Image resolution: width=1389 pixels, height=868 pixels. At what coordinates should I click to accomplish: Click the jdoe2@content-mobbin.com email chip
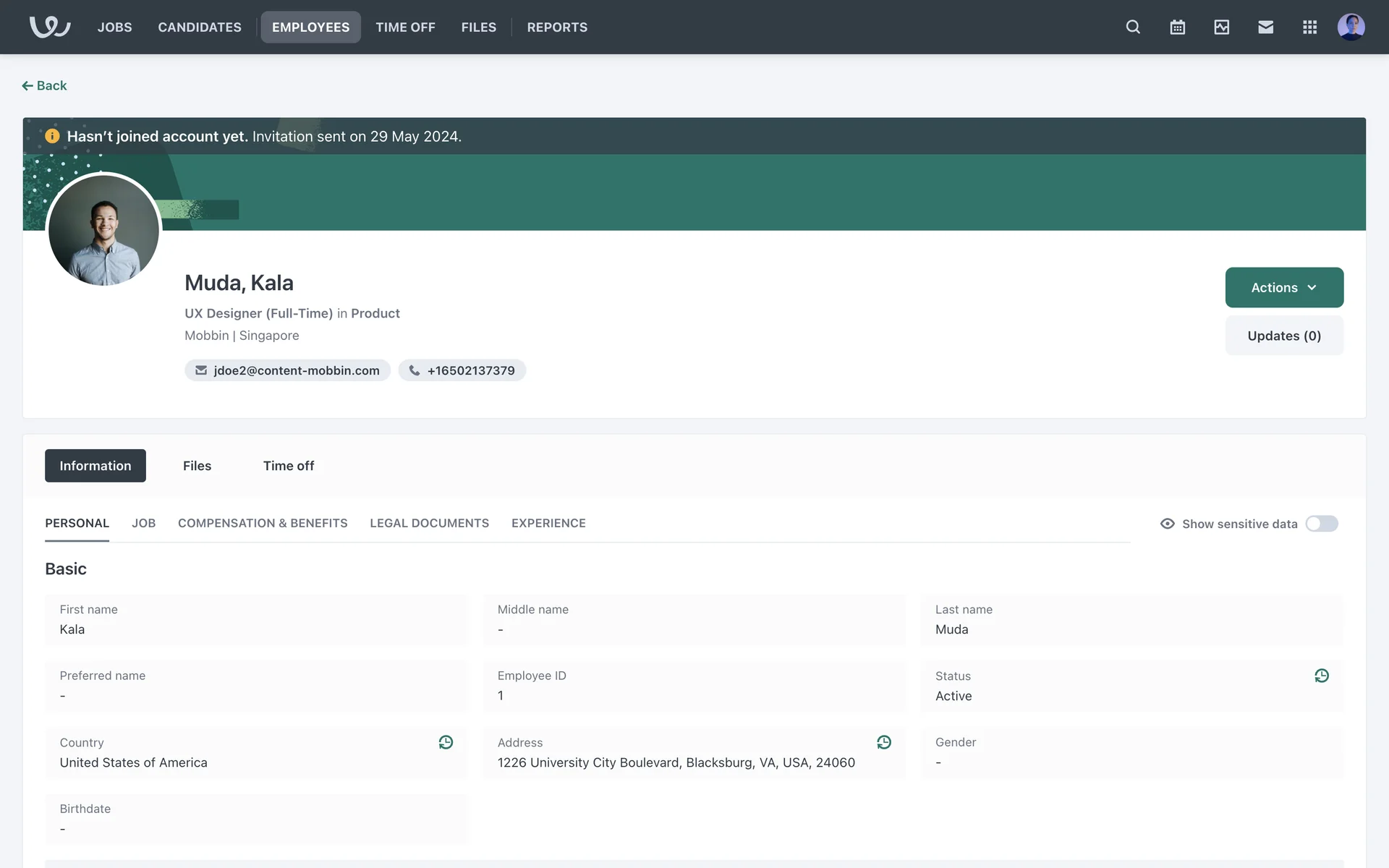pos(287,370)
